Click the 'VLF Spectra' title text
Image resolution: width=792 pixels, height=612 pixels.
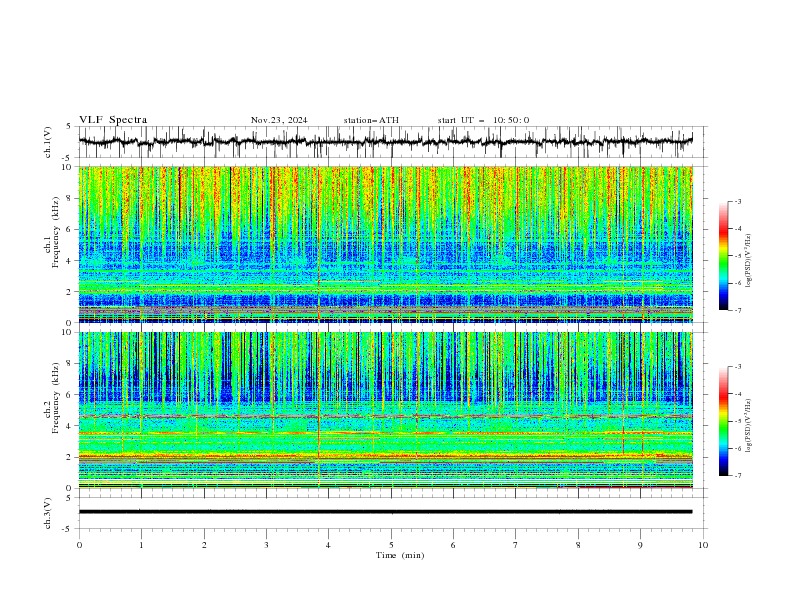tap(113, 120)
